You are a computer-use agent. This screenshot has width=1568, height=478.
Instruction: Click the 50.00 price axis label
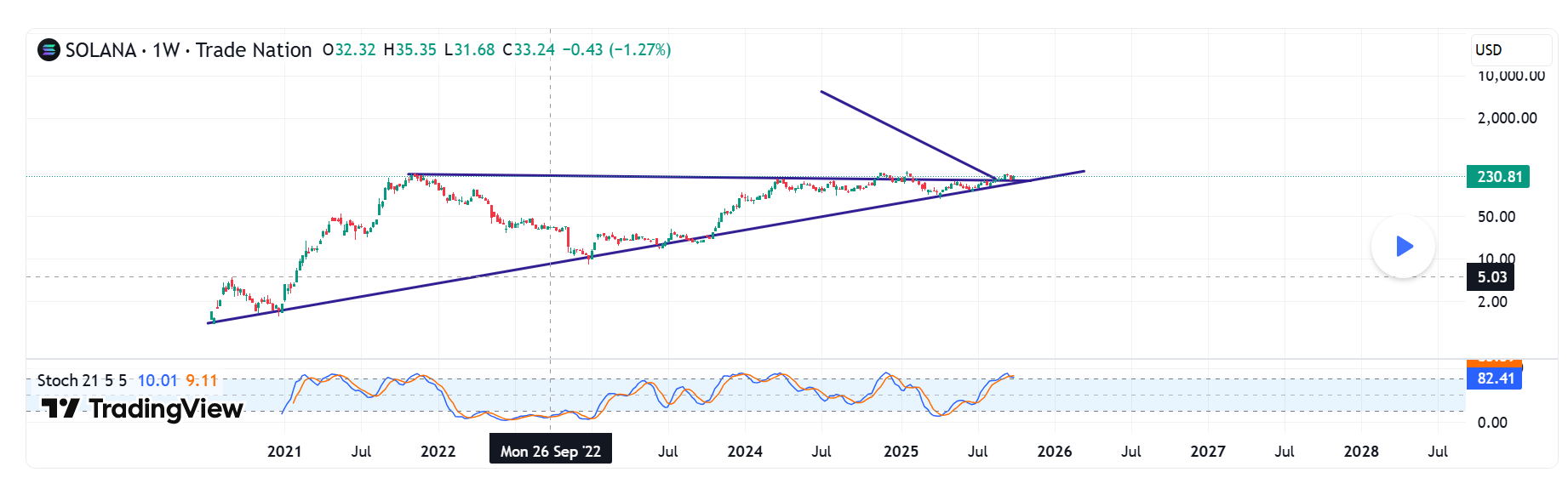(1496, 217)
